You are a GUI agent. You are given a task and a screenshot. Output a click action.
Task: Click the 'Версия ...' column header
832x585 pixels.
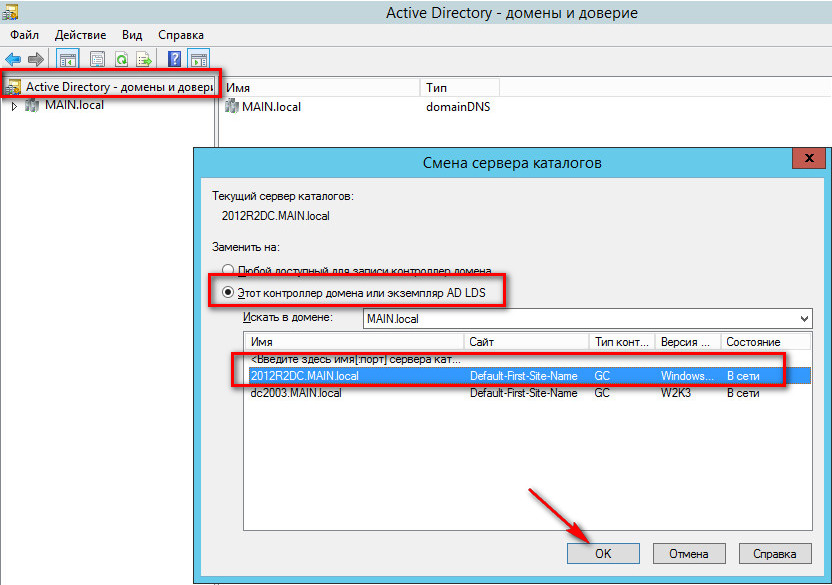688,342
